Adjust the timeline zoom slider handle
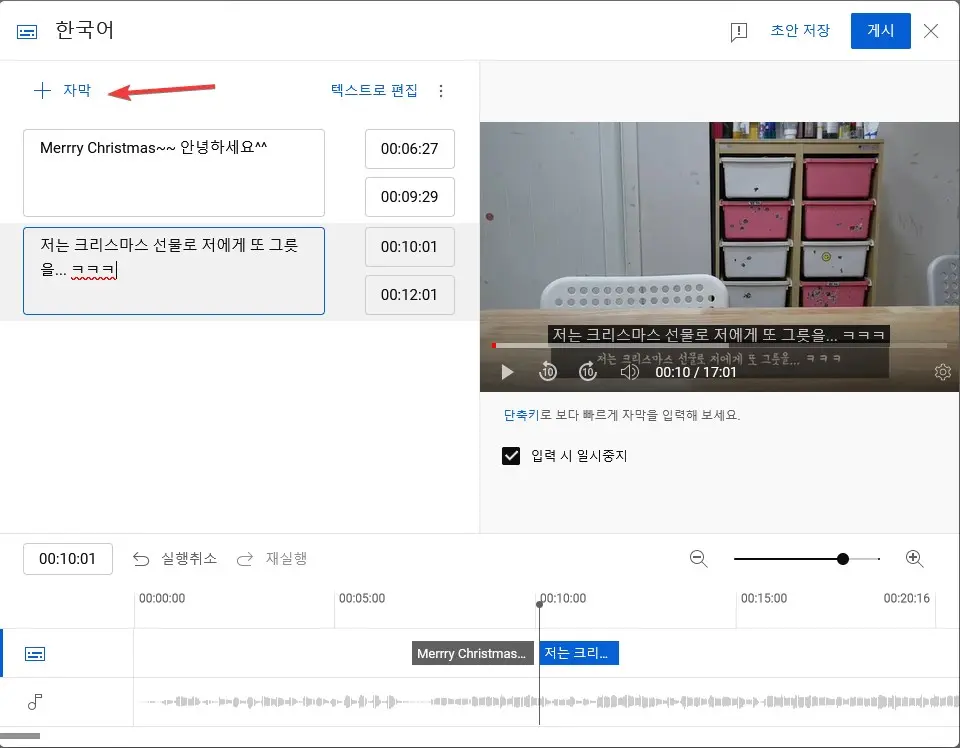The height and width of the screenshot is (748, 960). tap(843, 558)
